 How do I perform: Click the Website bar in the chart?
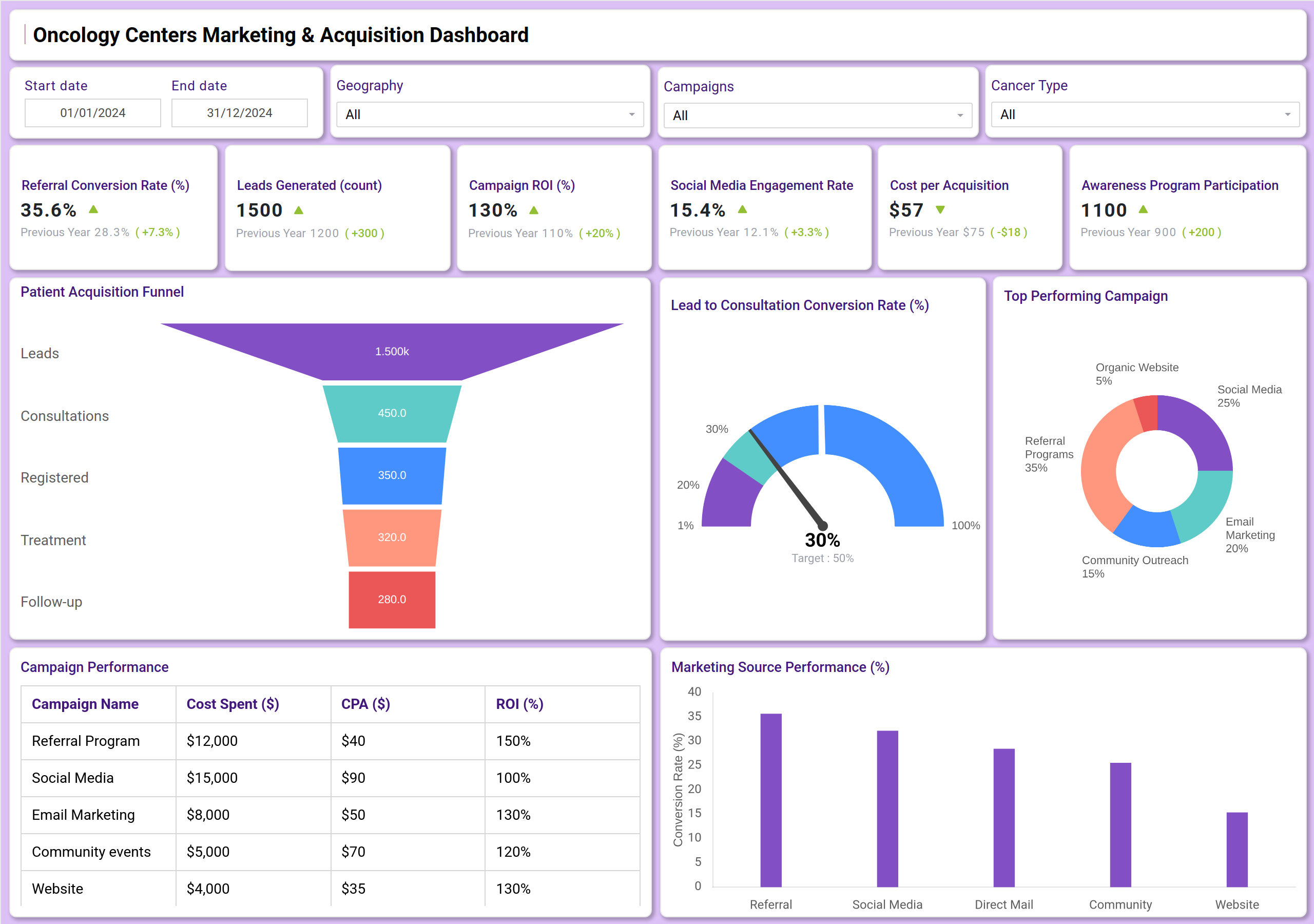(x=1236, y=850)
